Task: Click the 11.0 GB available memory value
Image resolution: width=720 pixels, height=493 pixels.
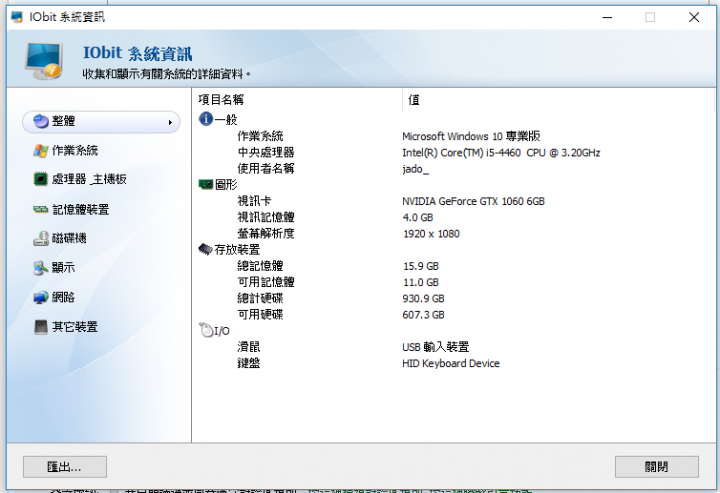Action: click(421, 282)
